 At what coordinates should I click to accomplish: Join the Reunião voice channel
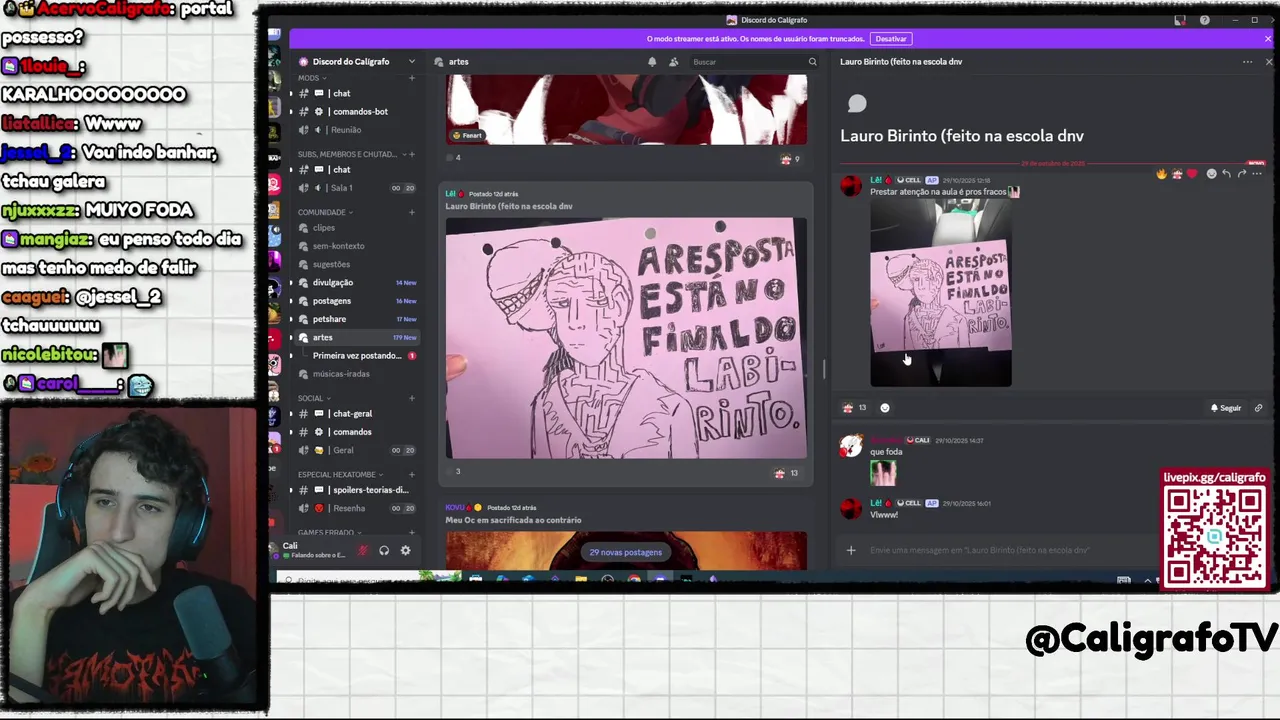tap(358, 130)
